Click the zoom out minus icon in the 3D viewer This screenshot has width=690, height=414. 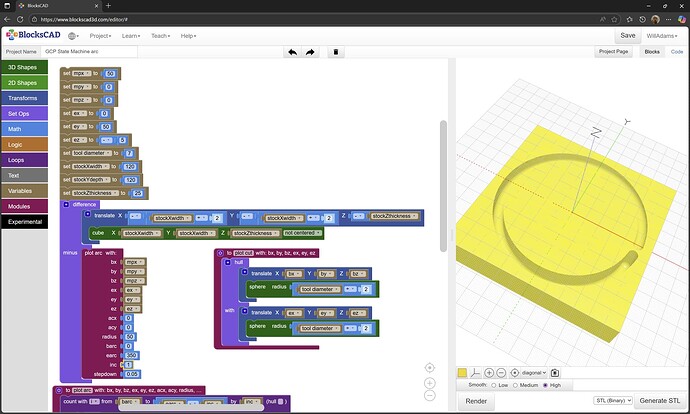(503, 372)
